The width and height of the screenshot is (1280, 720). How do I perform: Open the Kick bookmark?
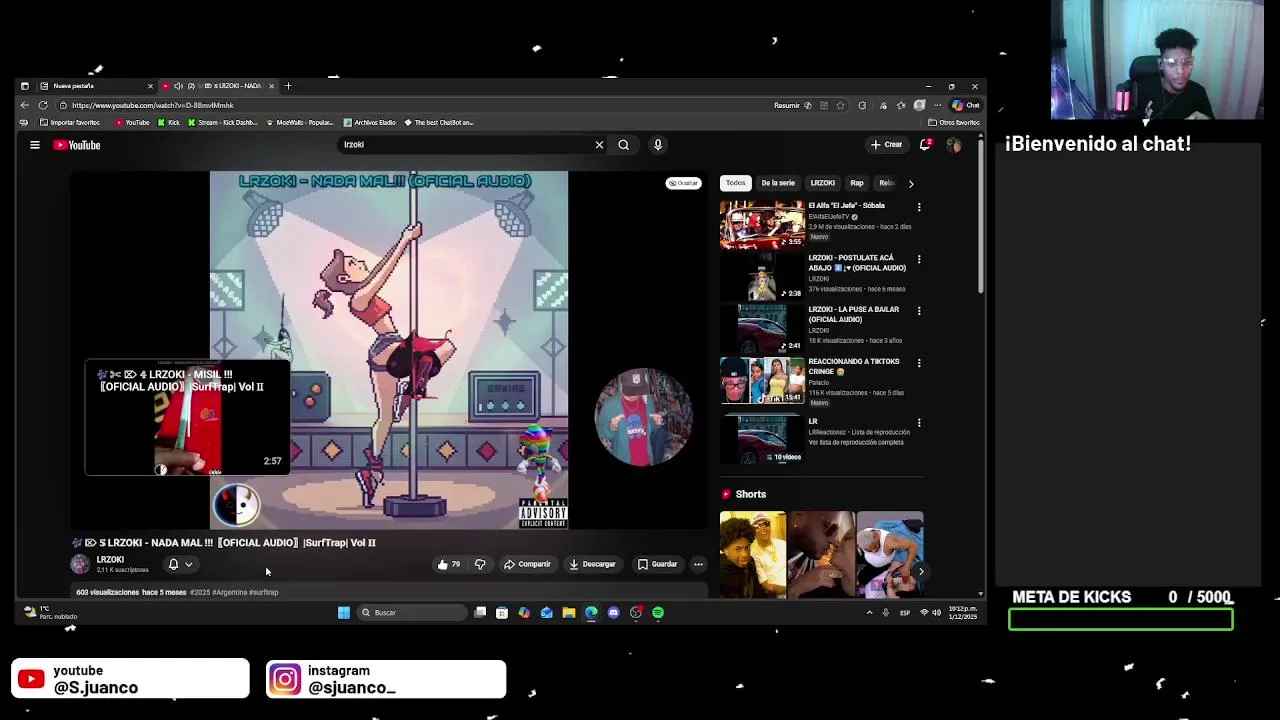click(x=168, y=122)
